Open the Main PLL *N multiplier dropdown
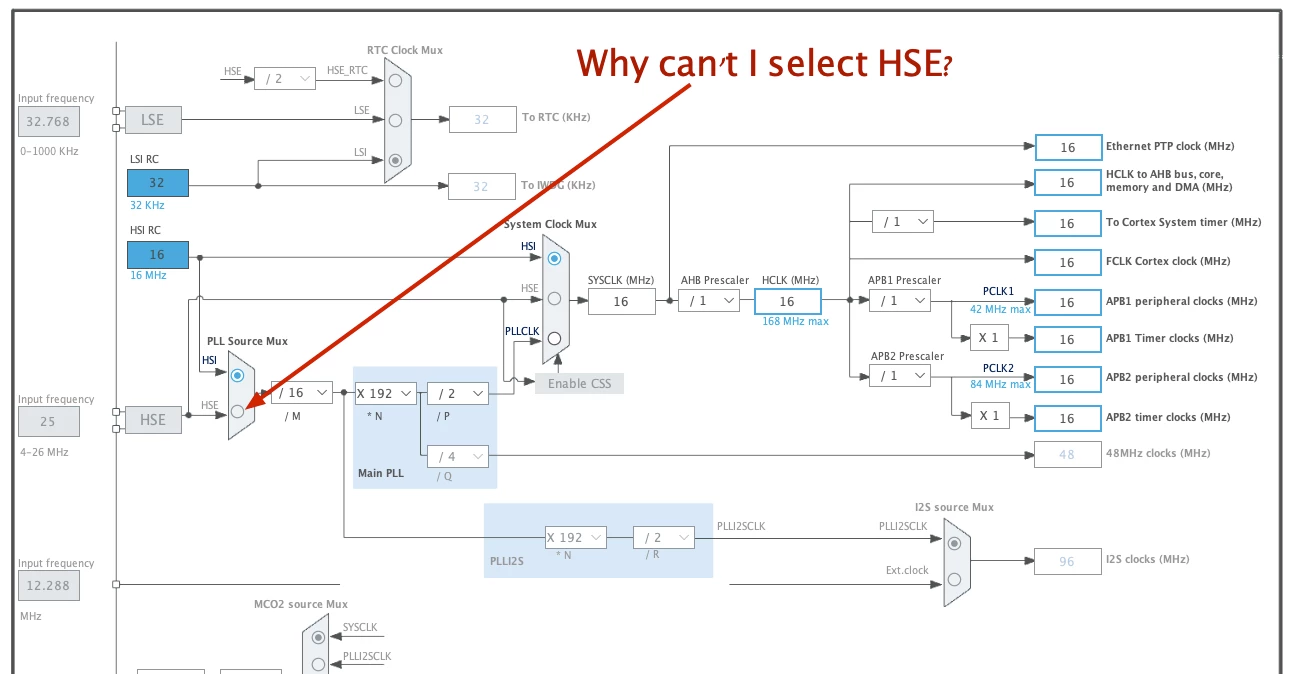Viewport: 1289px width, 674px height. tap(385, 393)
